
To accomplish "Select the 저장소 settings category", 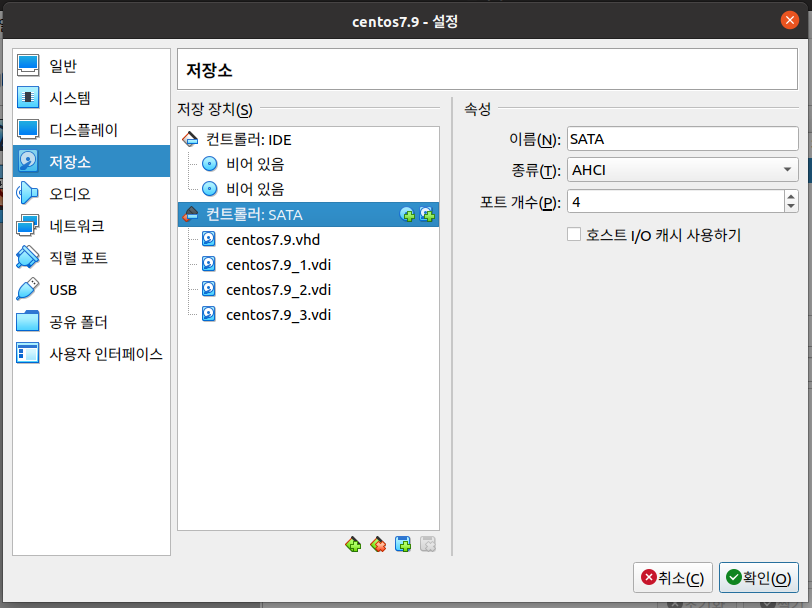I will coord(91,161).
